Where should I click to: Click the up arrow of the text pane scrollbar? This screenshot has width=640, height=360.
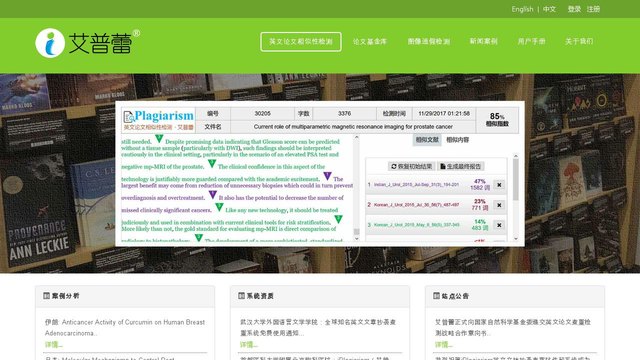356,138
